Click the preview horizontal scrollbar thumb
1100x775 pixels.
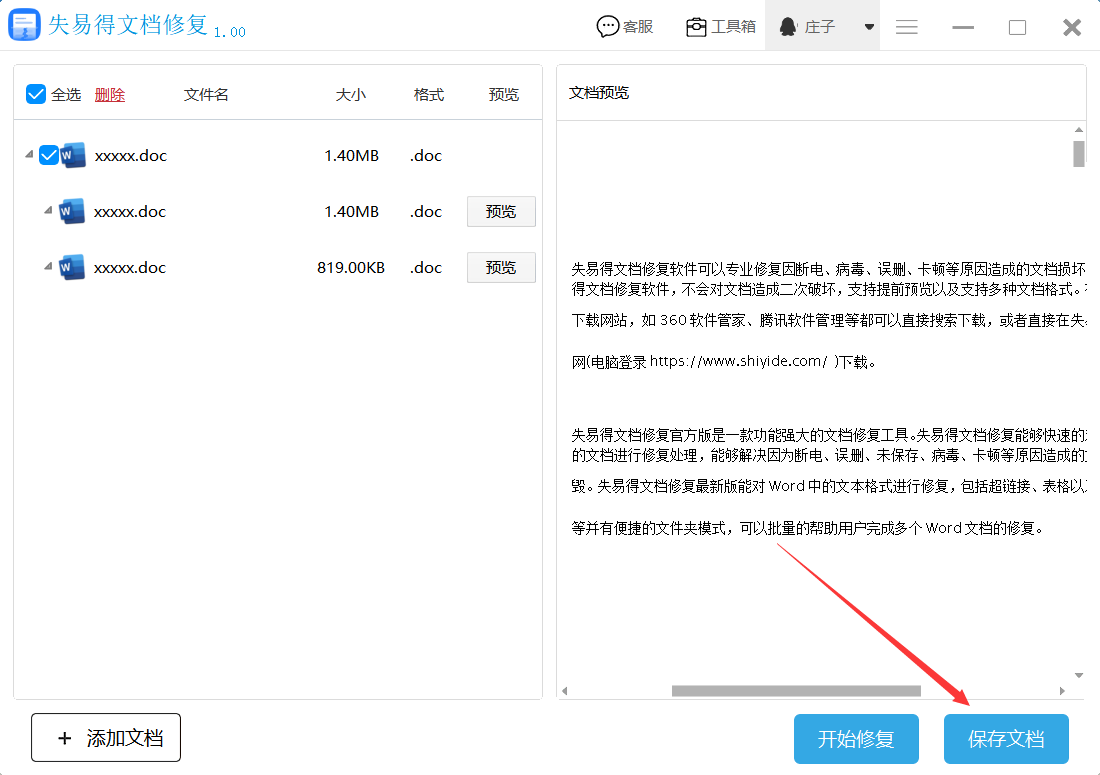pyautogui.click(x=796, y=691)
